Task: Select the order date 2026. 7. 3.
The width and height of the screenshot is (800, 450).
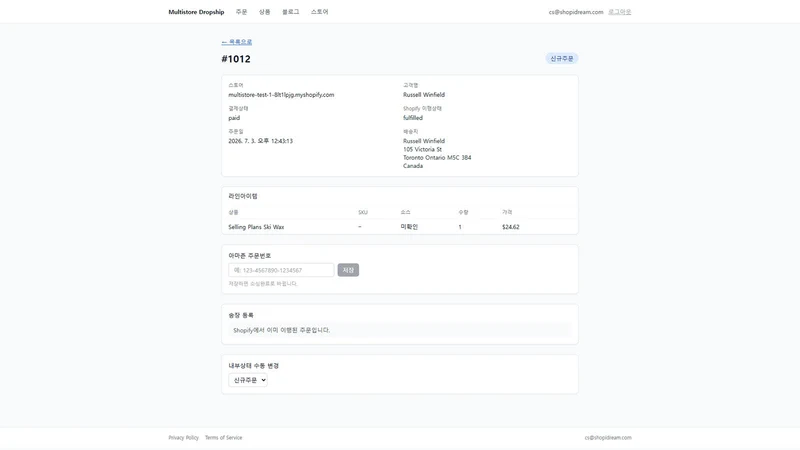Action: tap(260, 141)
